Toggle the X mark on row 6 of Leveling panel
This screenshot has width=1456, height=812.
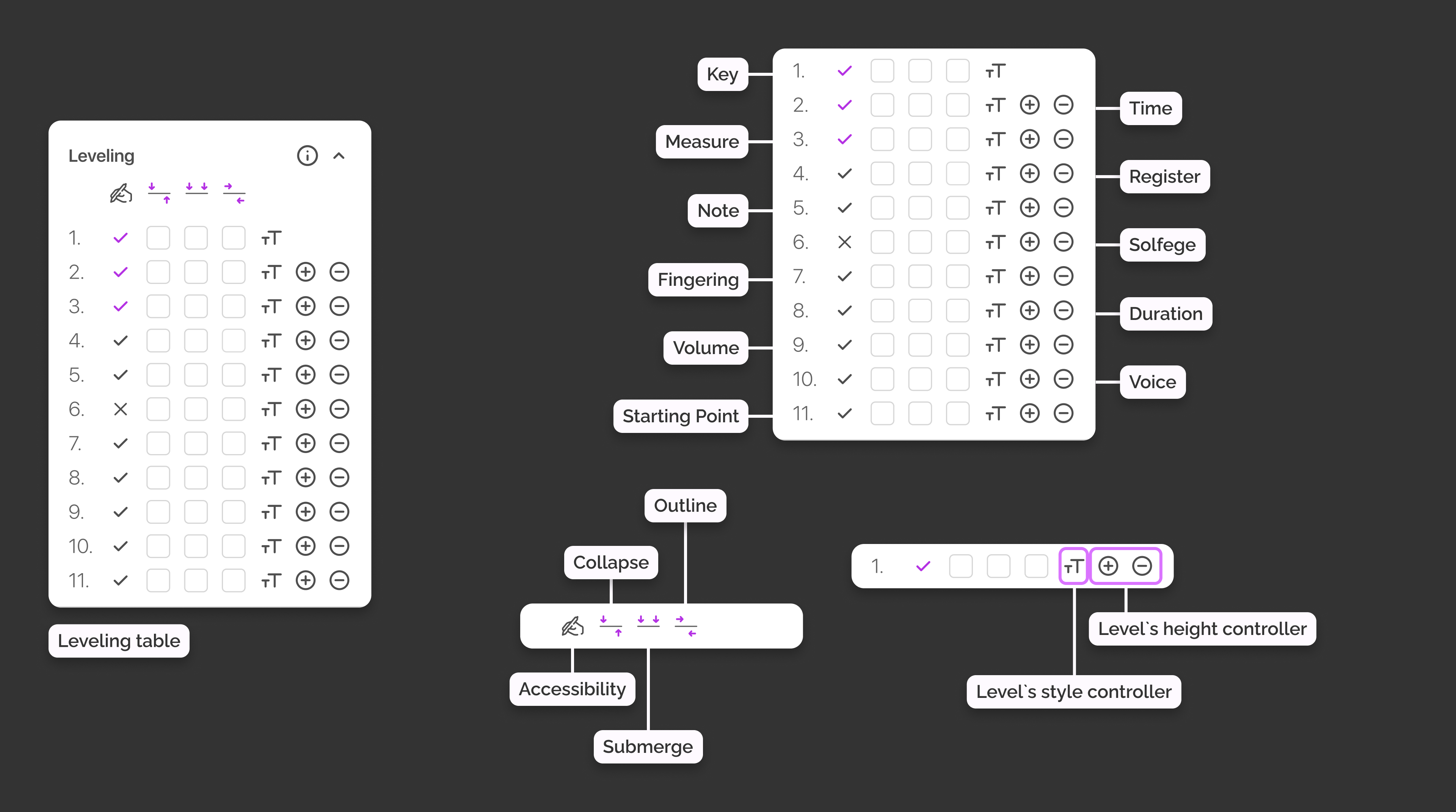(121, 409)
